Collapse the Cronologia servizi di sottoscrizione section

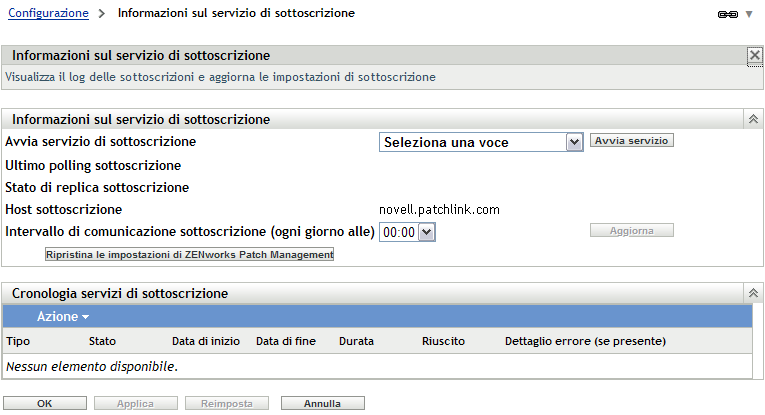point(753,293)
